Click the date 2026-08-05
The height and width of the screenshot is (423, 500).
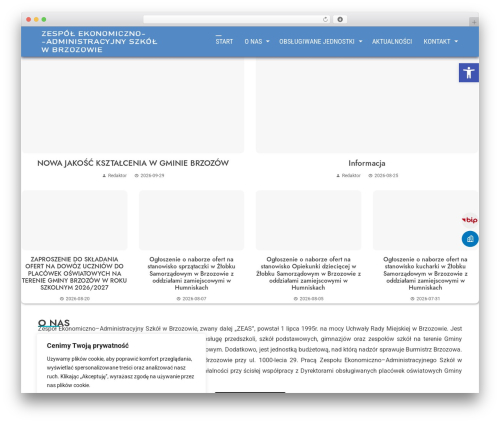[311, 299]
